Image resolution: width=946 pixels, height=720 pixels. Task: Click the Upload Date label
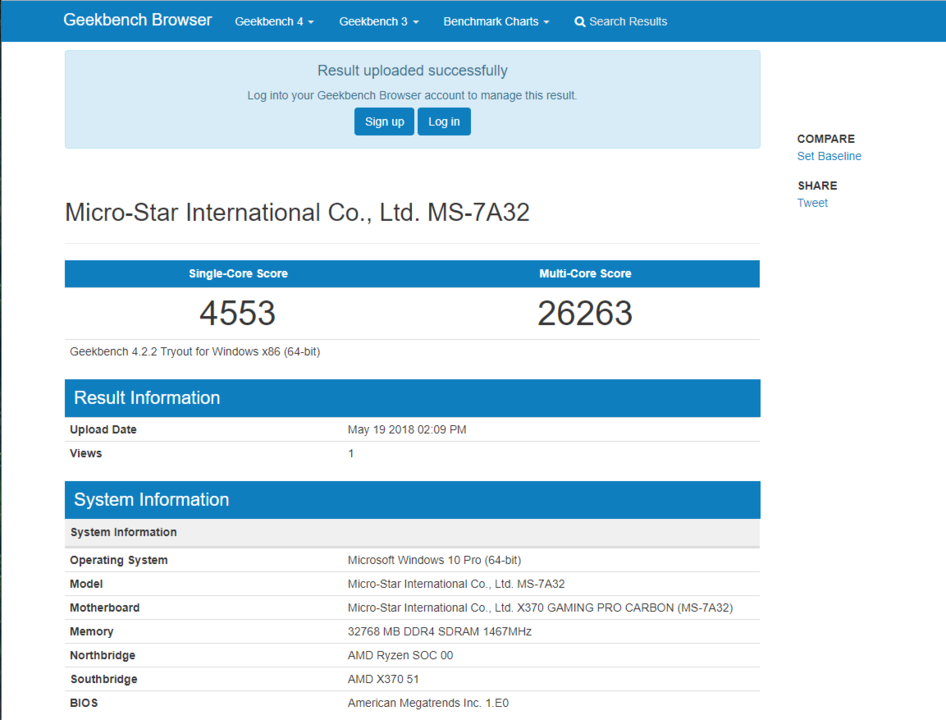[x=103, y=430]
